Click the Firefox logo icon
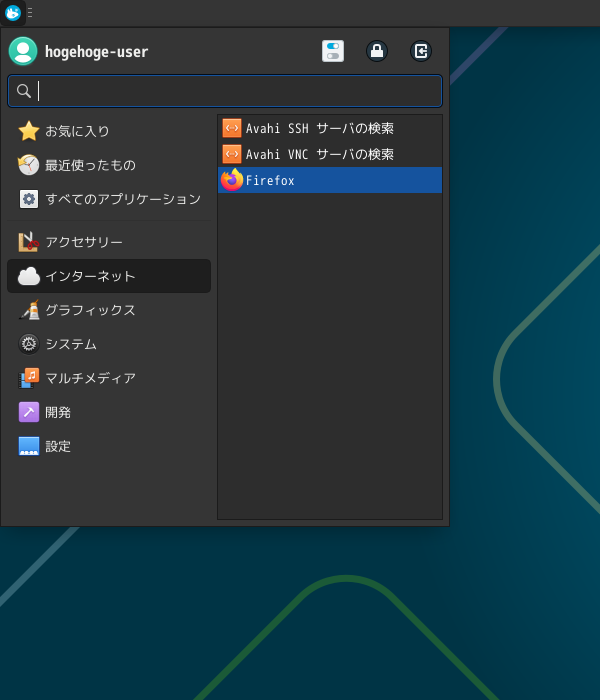600x700 pixels. coord(232,180)
